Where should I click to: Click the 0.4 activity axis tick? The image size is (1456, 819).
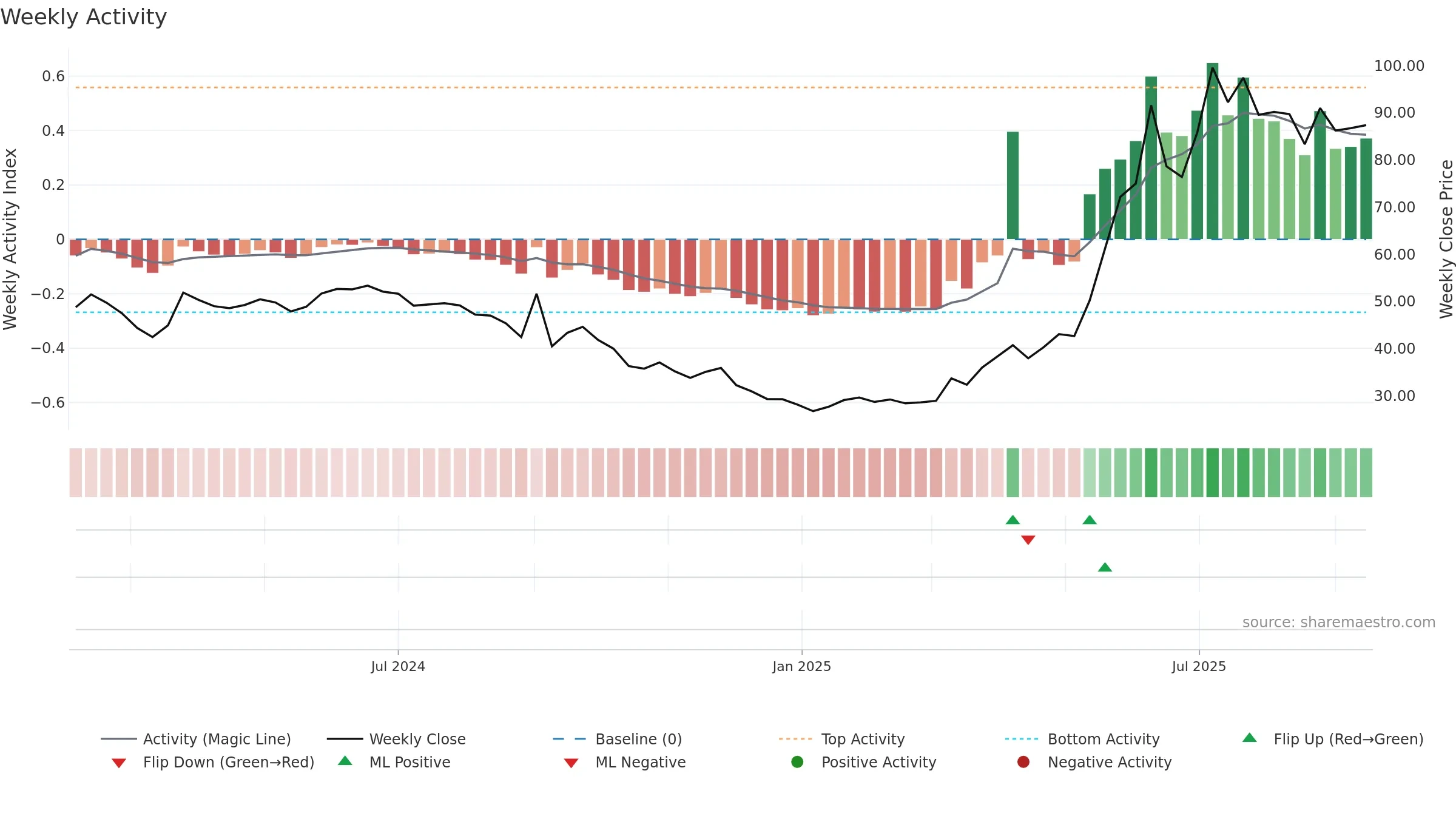53,130
